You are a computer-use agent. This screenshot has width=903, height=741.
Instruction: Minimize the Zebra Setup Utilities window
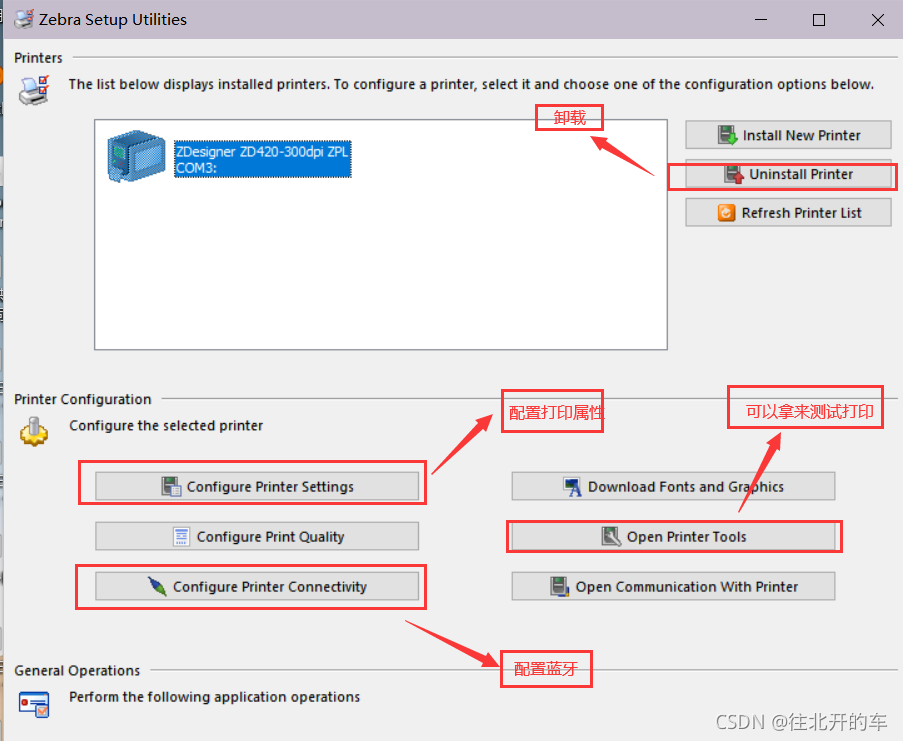(761, 20)
